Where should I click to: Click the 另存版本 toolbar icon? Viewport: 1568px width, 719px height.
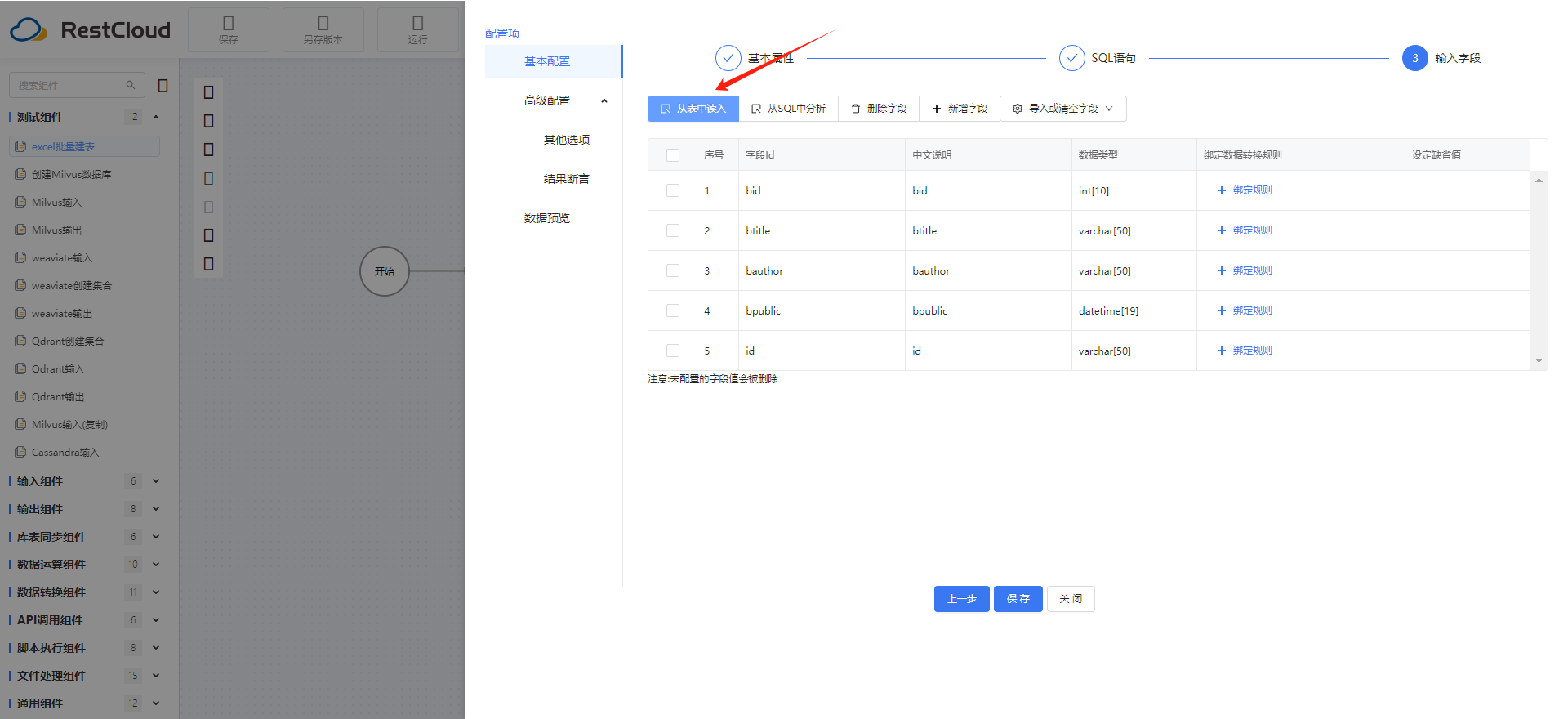point(323,23)
